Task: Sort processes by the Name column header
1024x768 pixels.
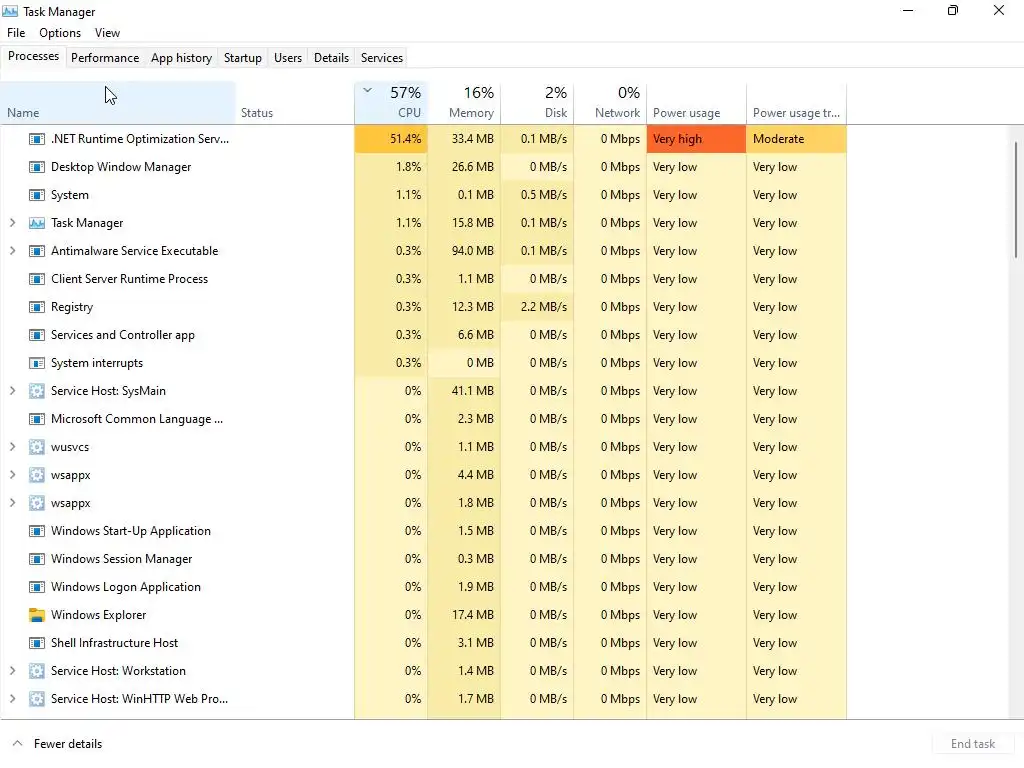Action: (x=118, y=103)
